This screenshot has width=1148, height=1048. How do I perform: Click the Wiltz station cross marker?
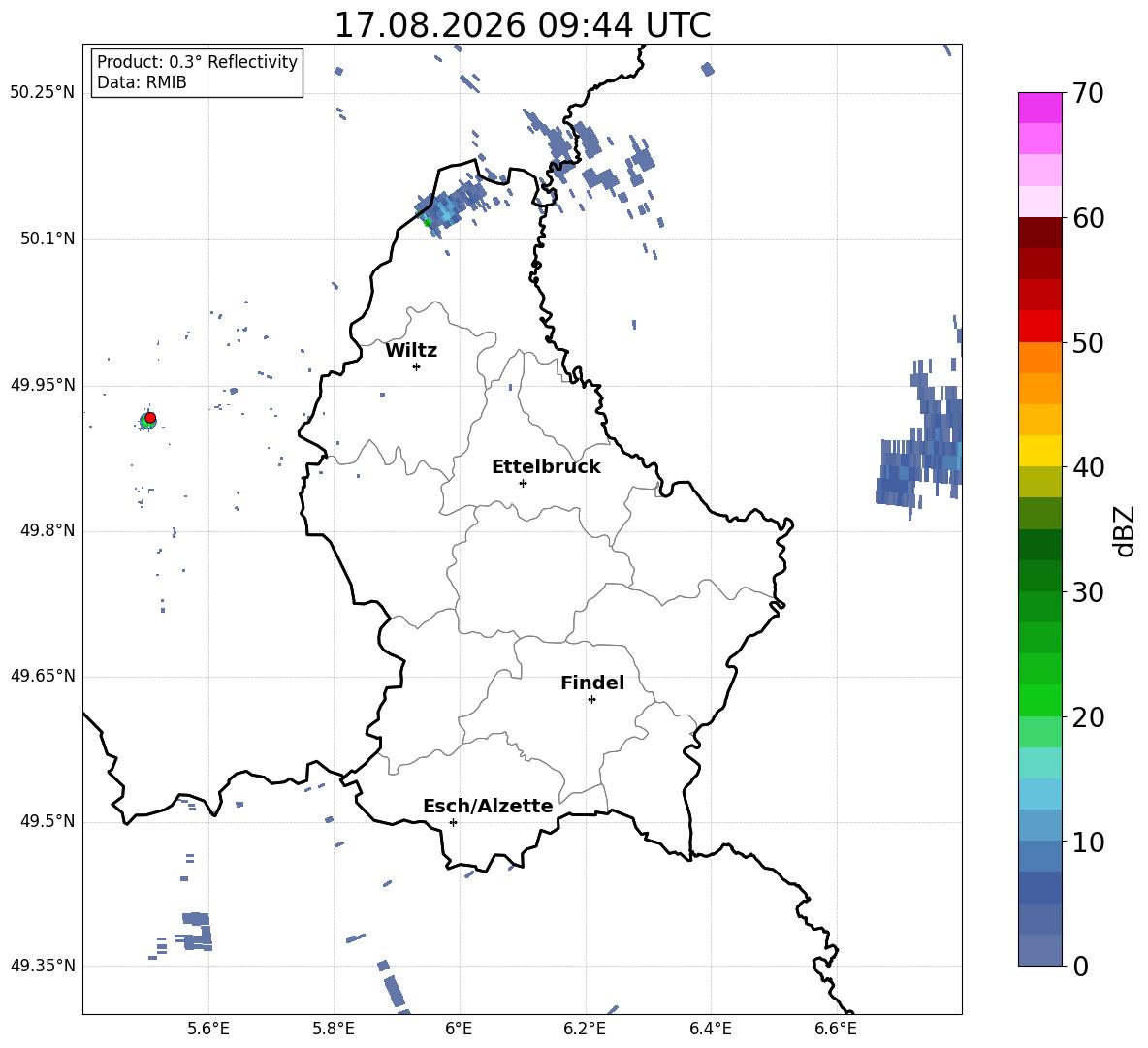417,366
